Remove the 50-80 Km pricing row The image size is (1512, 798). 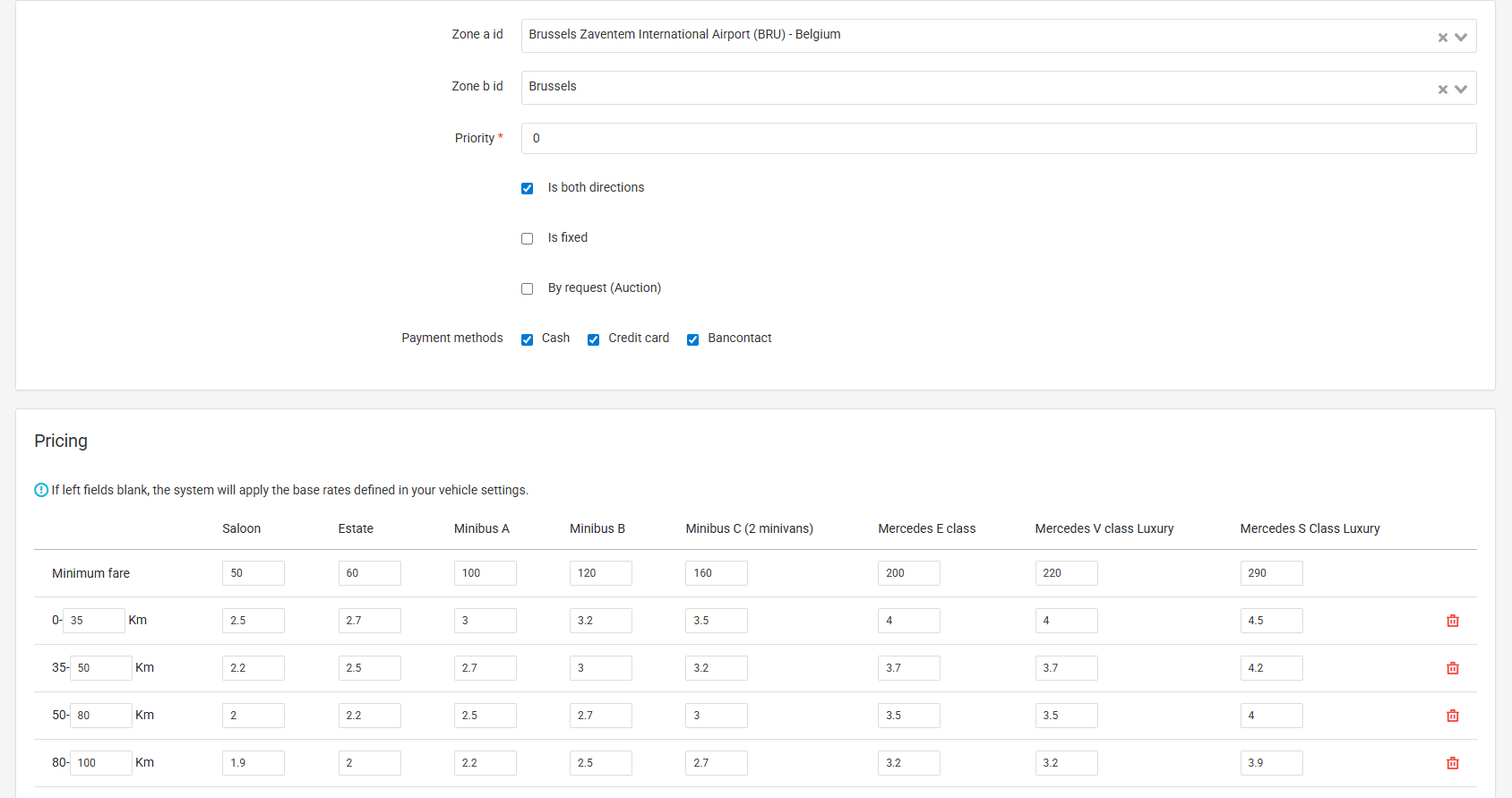pos(1452,716)
